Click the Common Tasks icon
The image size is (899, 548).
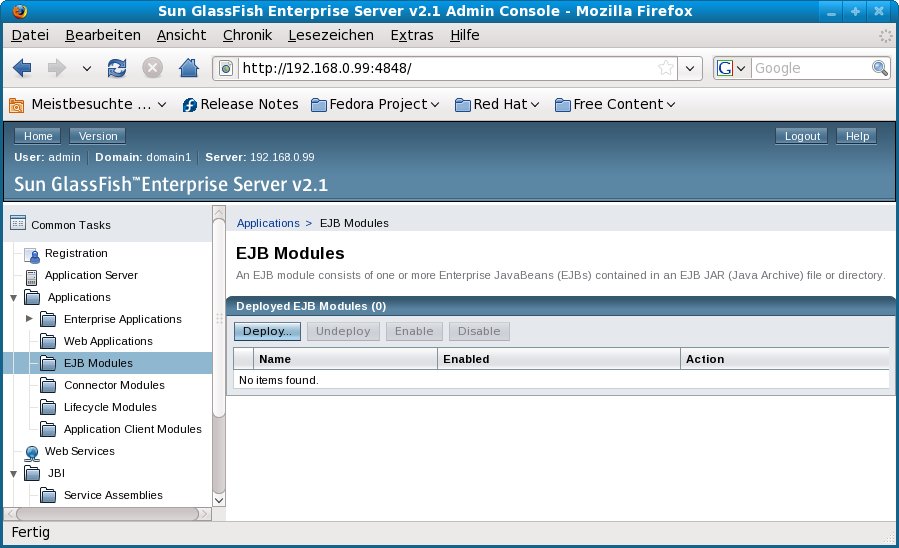pos(18,224)
